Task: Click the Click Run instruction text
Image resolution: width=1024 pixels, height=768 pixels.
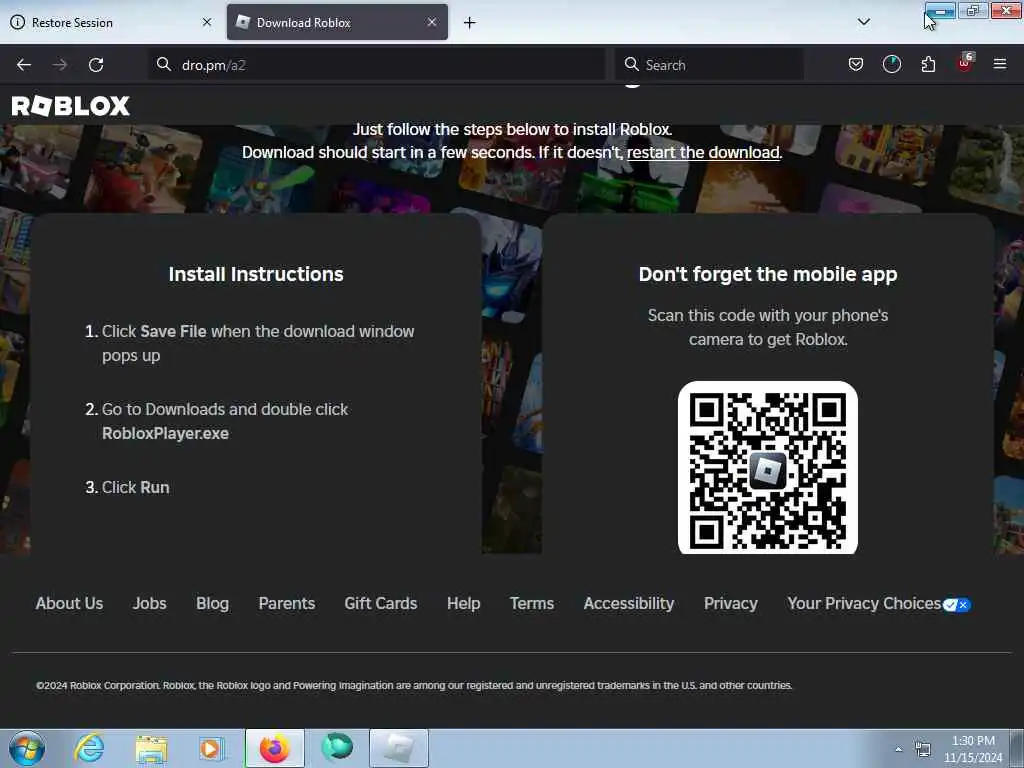Action: coord(135,487)
